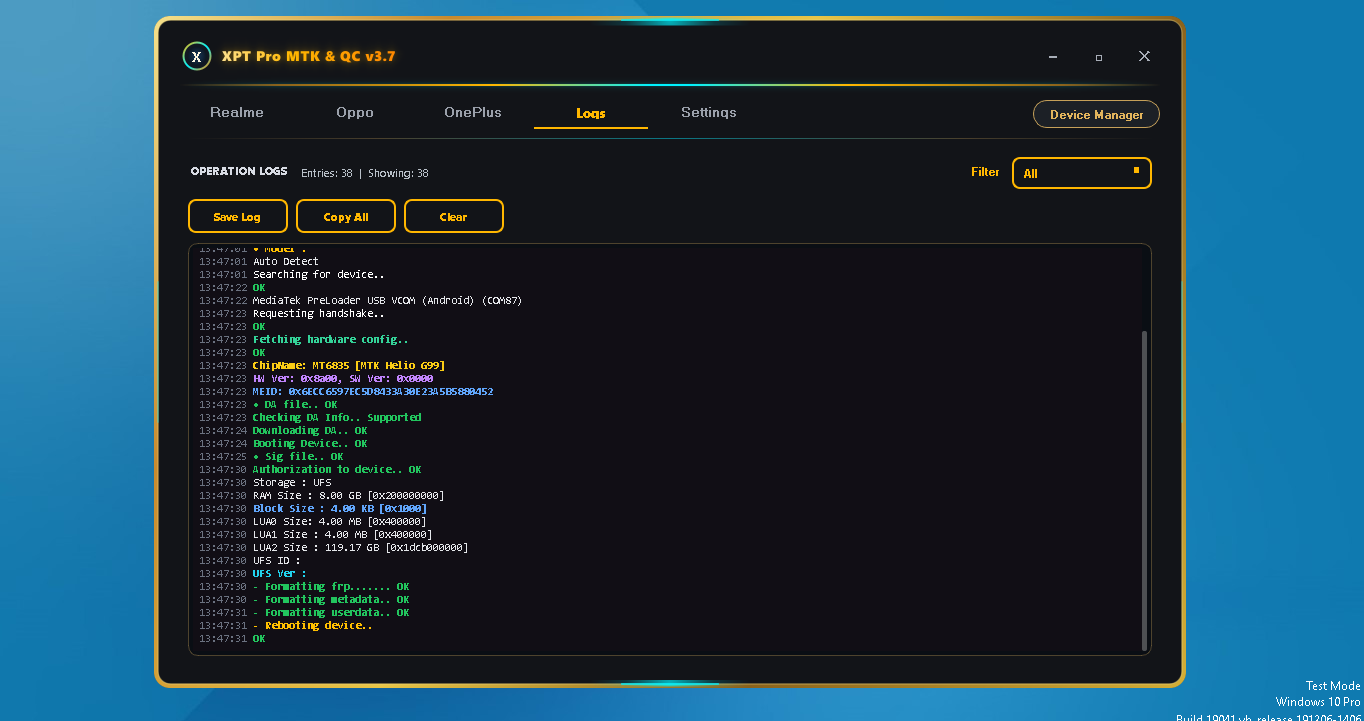The width and height of the screenshot is (1364, 721).
Task: Click the "LUA0 Size: 4.00 MB" log line
Action: [340, 522]
